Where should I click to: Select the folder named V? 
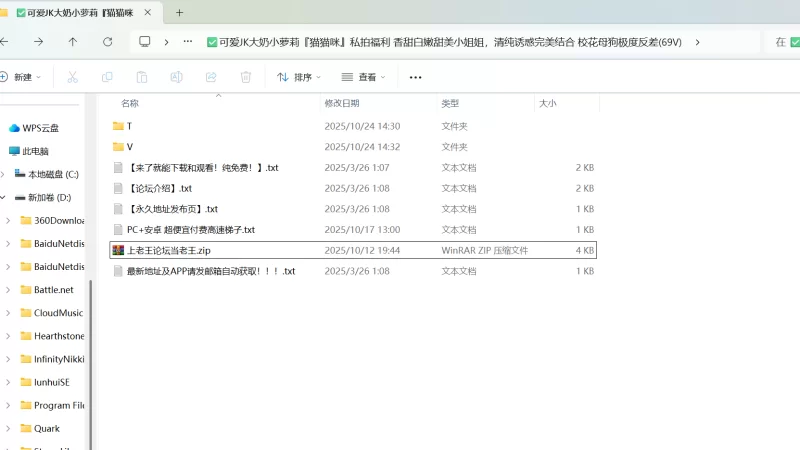tap(129, 147)
